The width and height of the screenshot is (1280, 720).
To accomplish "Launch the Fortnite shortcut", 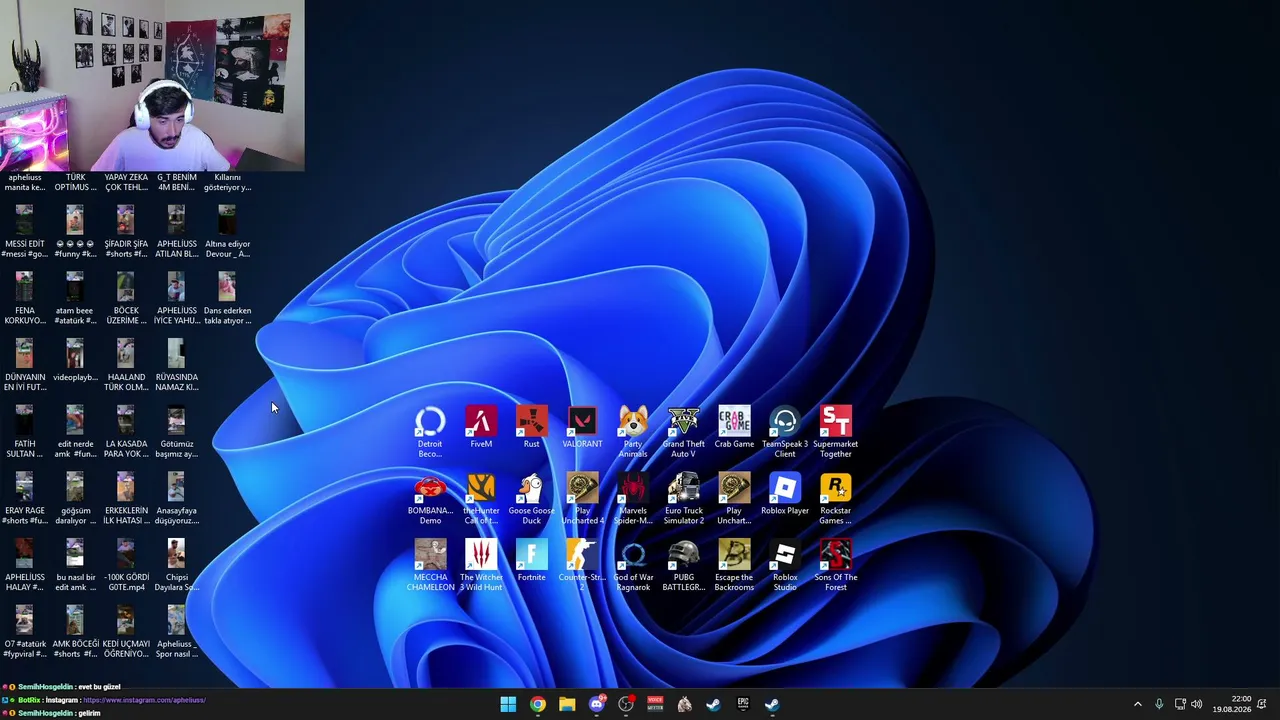I will coord(531,561).
